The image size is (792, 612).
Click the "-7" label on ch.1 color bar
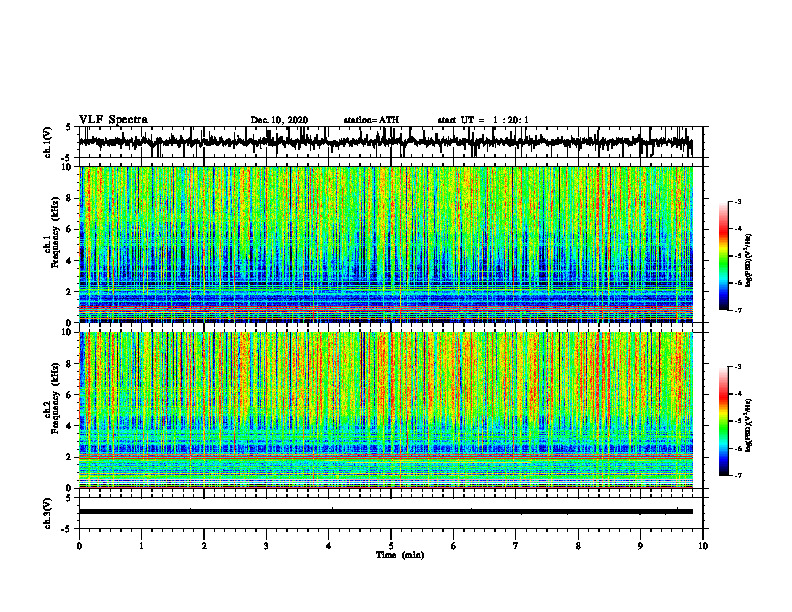pyautogui.click(x=738, y=310)
